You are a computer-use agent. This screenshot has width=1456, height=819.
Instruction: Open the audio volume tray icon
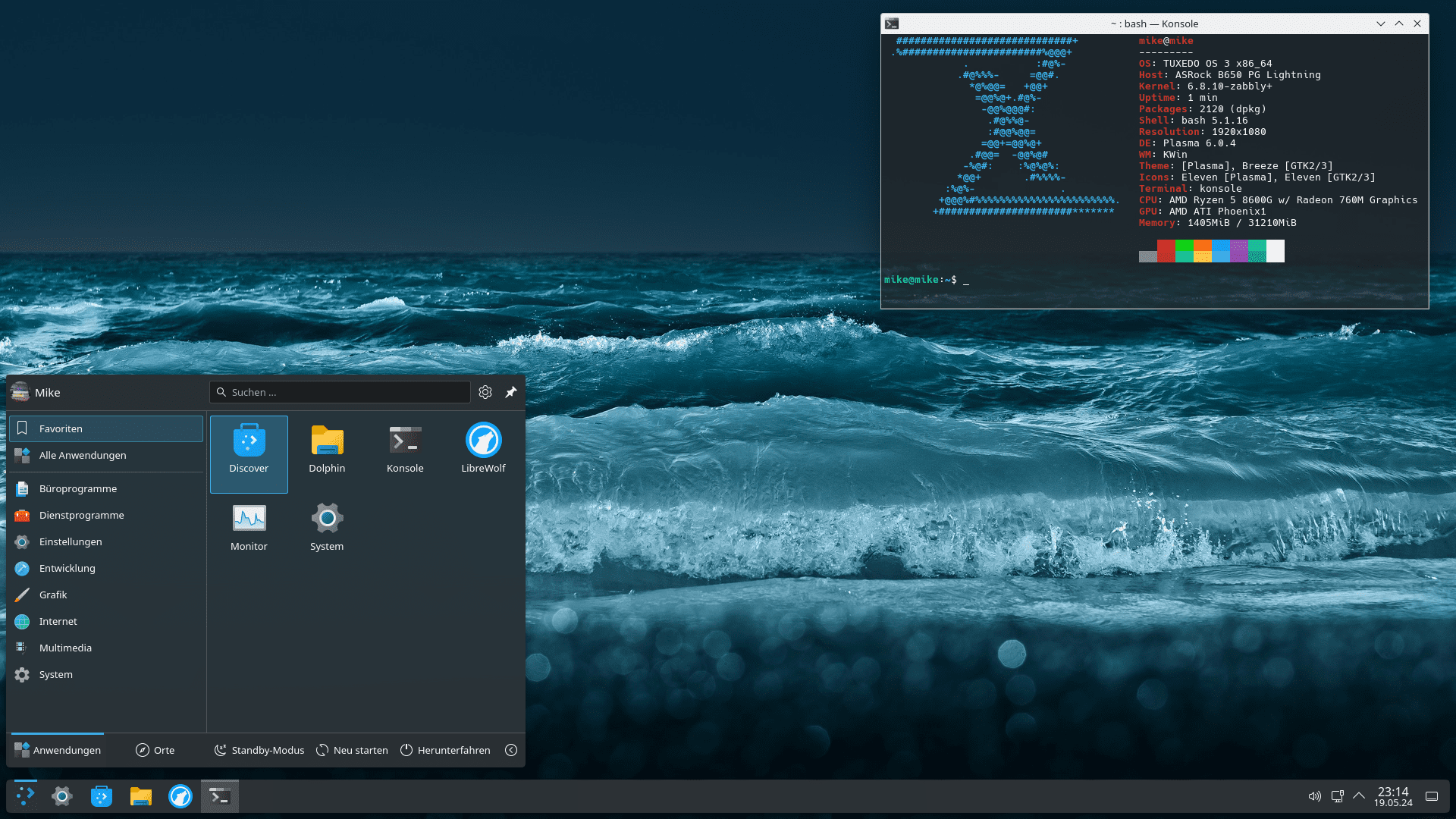coord(1315,796)
